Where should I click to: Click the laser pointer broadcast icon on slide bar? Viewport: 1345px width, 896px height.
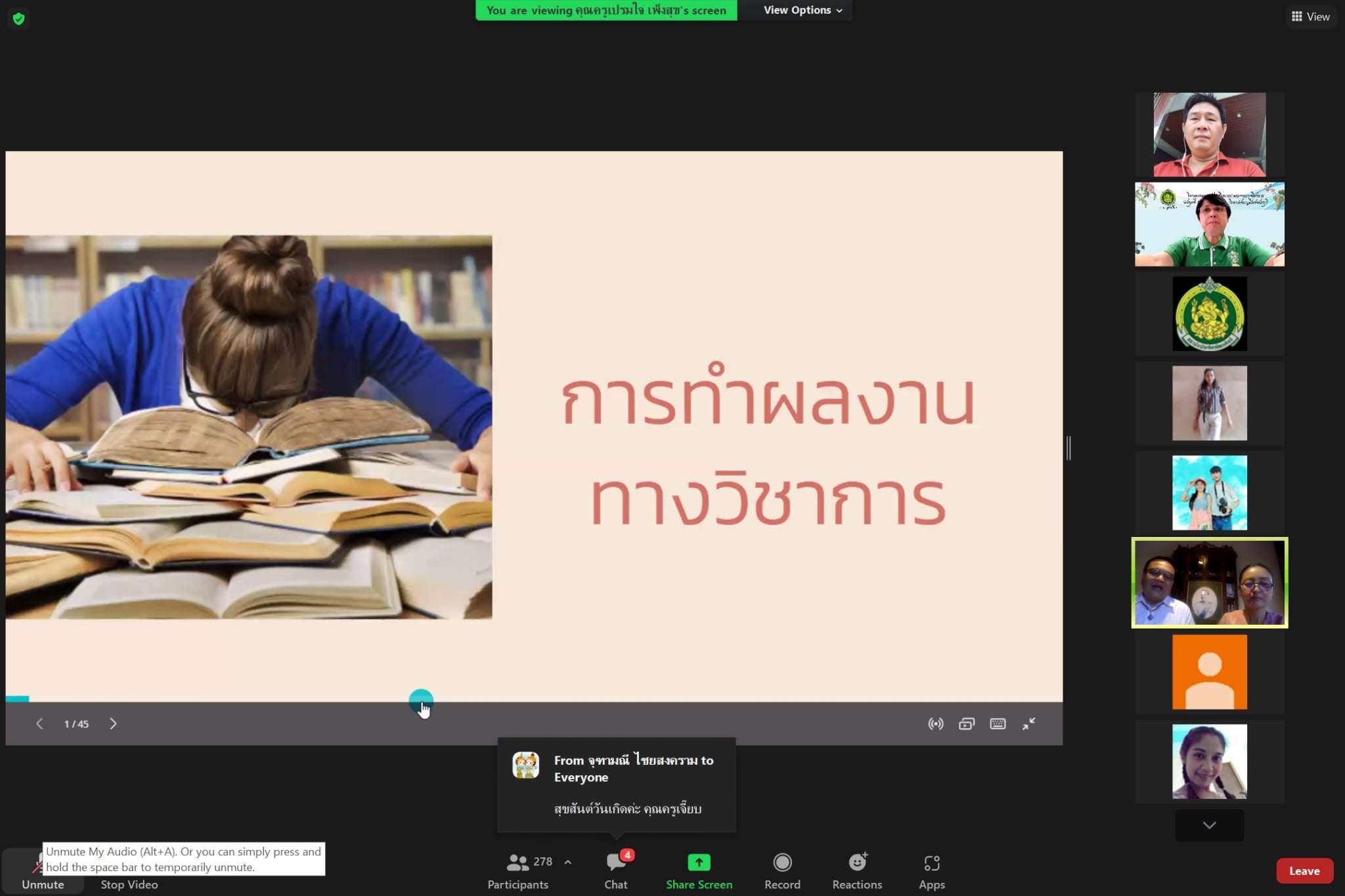[935, 723]
